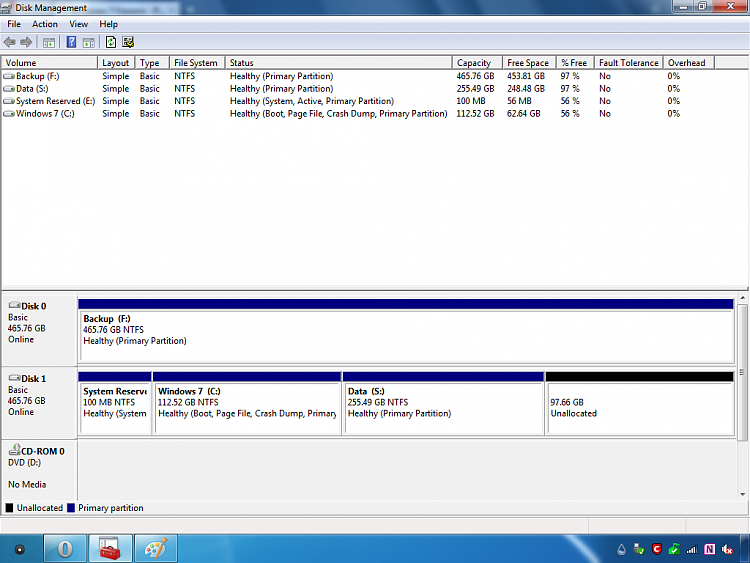Click the red shield C tray icon

click(x=657, y=549)
